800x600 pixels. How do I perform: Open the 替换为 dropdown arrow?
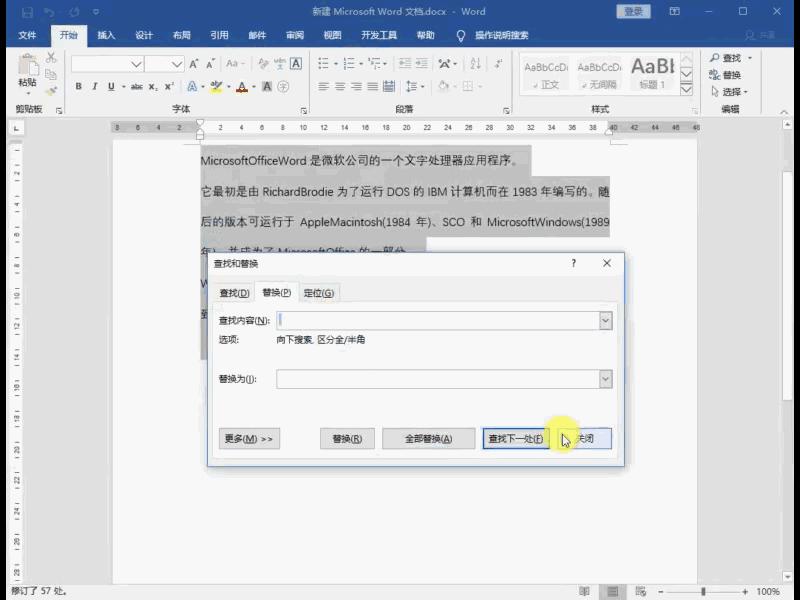(606, 379)
